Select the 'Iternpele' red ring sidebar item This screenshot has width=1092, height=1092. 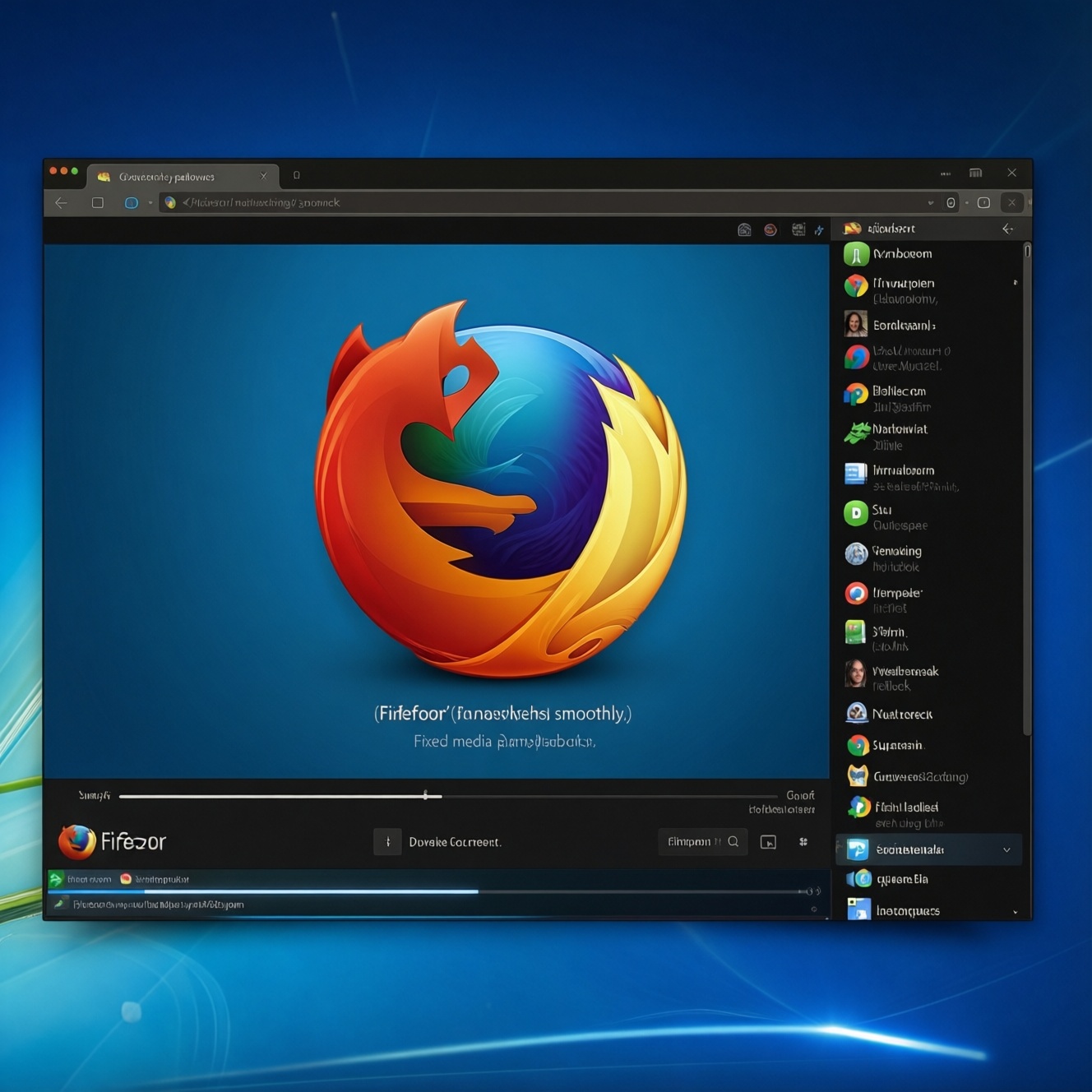(x=929, y=599)
